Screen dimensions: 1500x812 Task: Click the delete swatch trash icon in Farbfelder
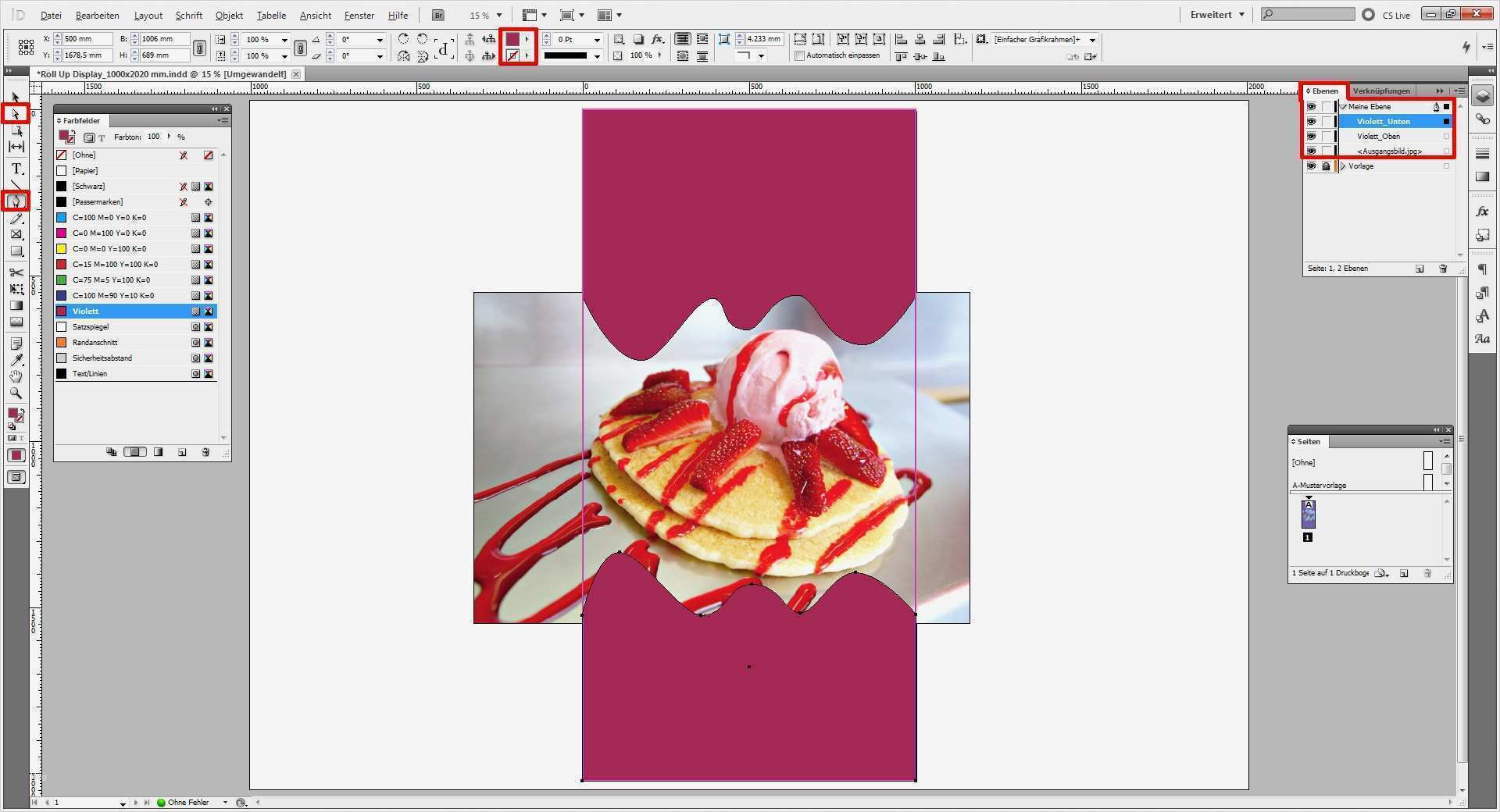tap(206, 452)
